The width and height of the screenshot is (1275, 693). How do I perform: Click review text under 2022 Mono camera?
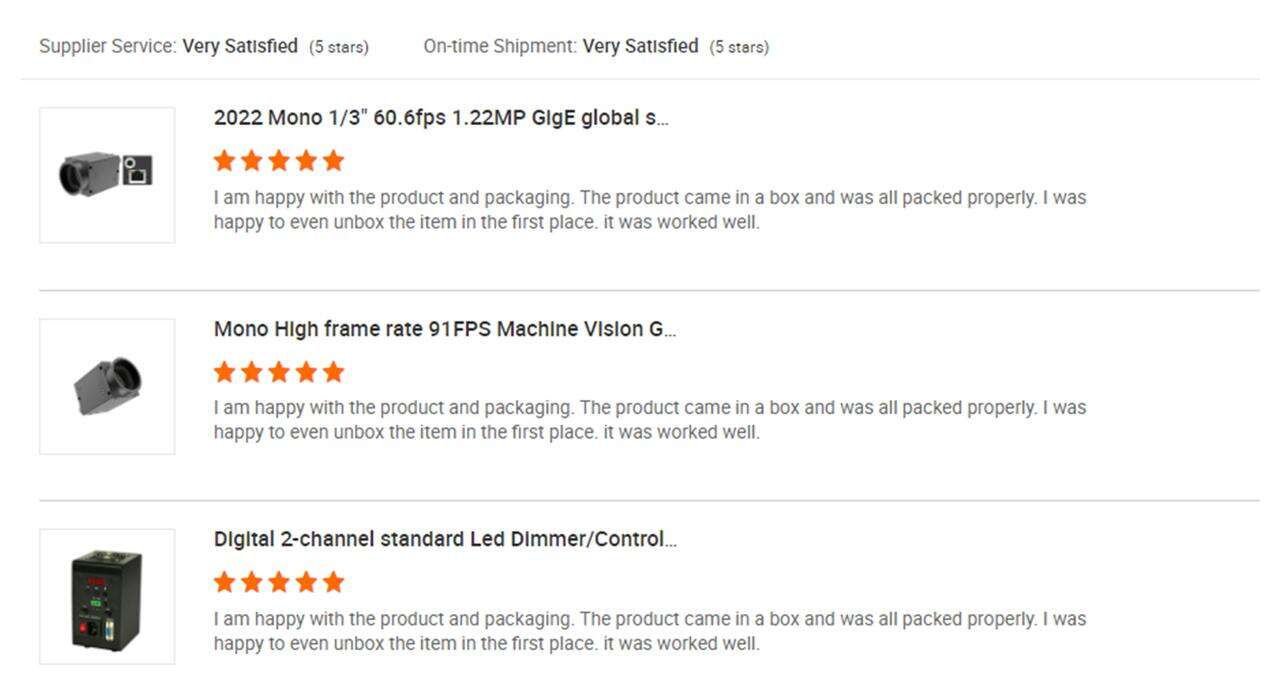pyautogui.click(x=649, y=210)
